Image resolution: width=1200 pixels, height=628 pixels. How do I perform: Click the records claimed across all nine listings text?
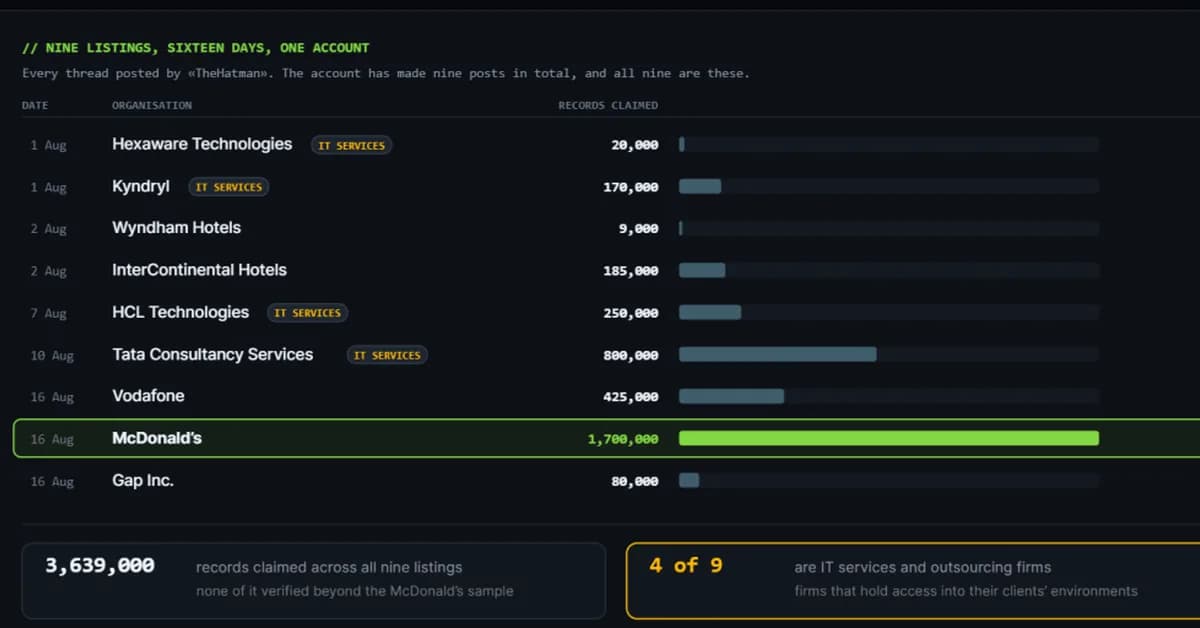pos(329,567)
